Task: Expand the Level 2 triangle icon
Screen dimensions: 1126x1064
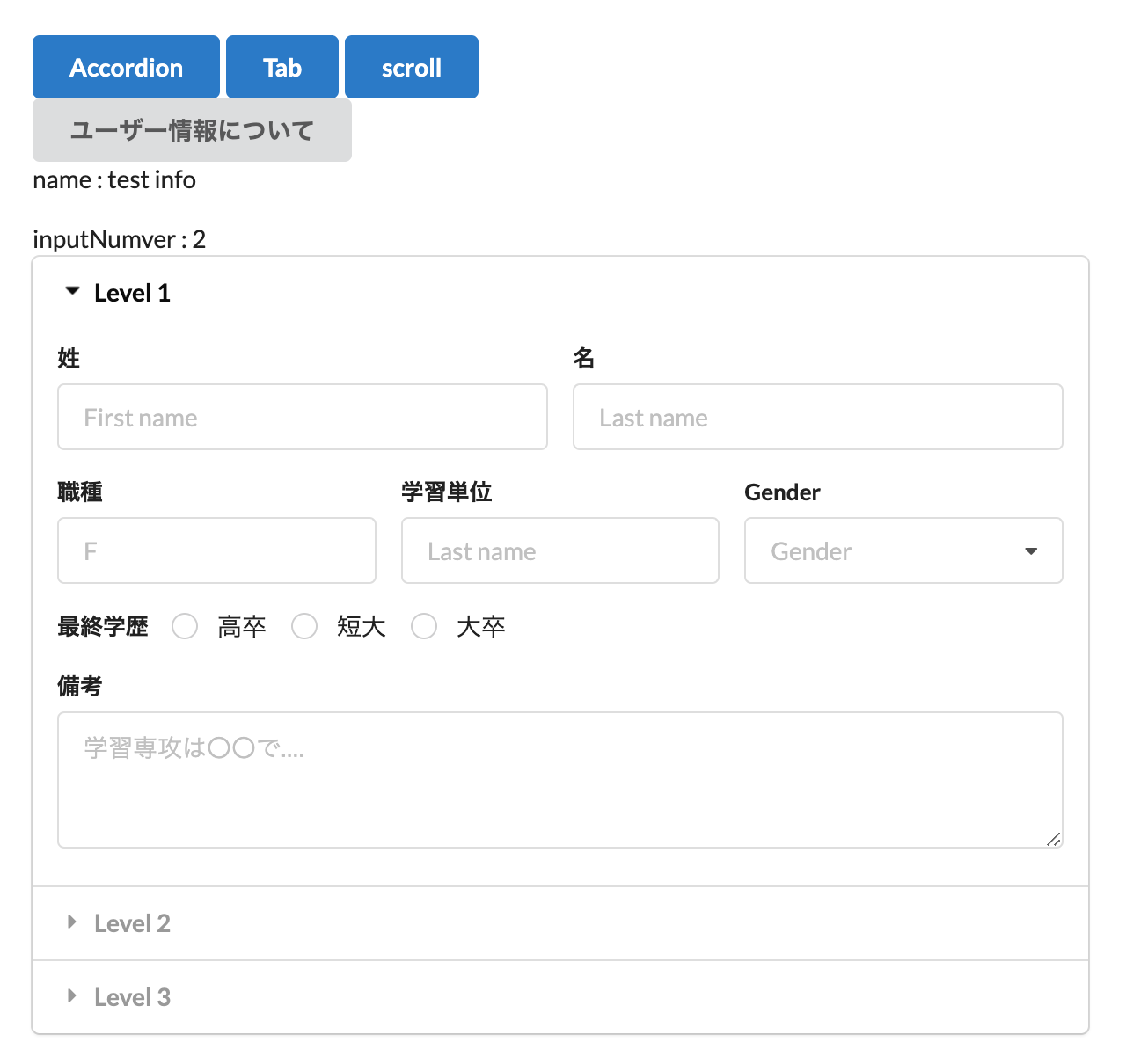Action: tap(72, 922)
